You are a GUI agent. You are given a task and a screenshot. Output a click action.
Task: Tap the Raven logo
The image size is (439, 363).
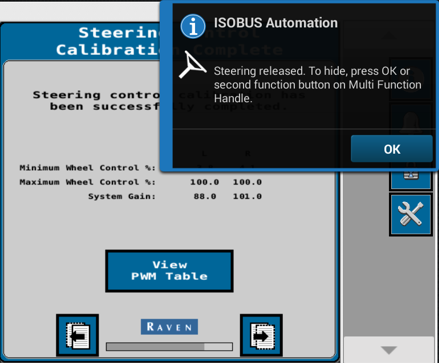(x=169, y=327)
